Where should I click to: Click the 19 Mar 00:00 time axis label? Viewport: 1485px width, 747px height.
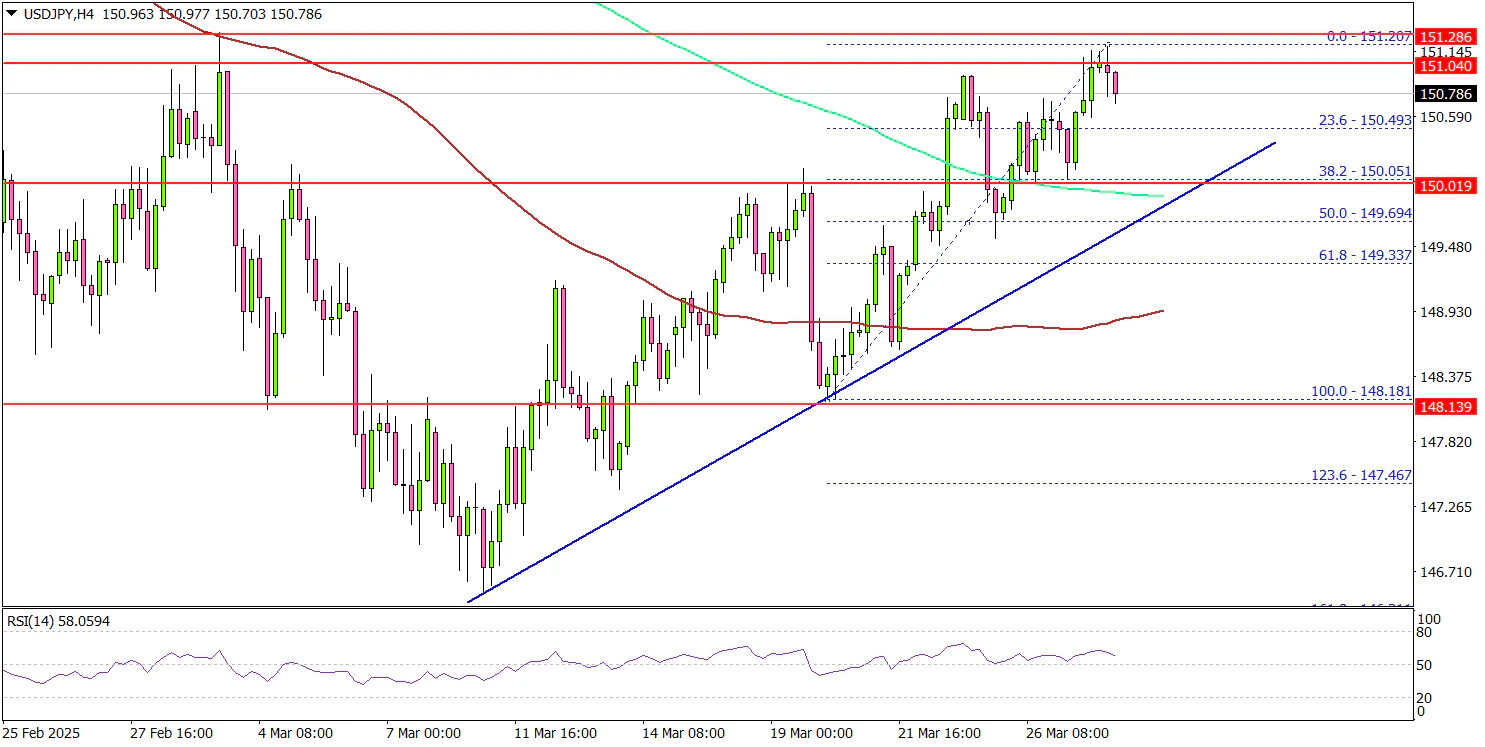pyautogui.click(x=810, y=733)
